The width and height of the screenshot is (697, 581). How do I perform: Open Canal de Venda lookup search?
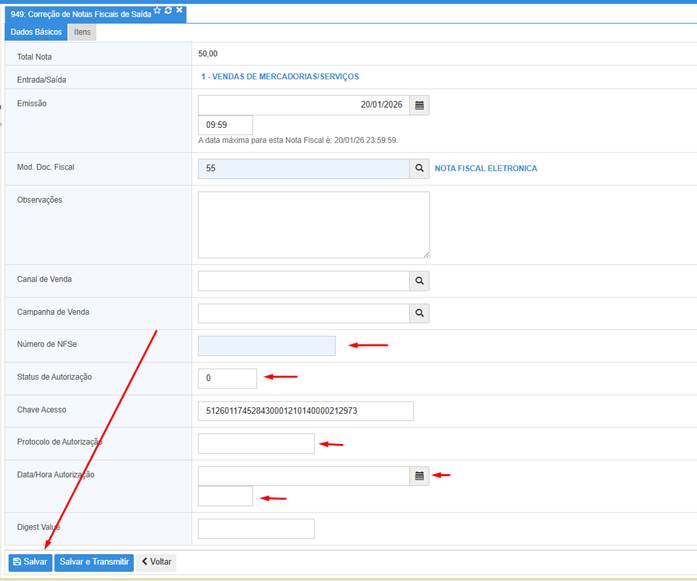[419, 281]
